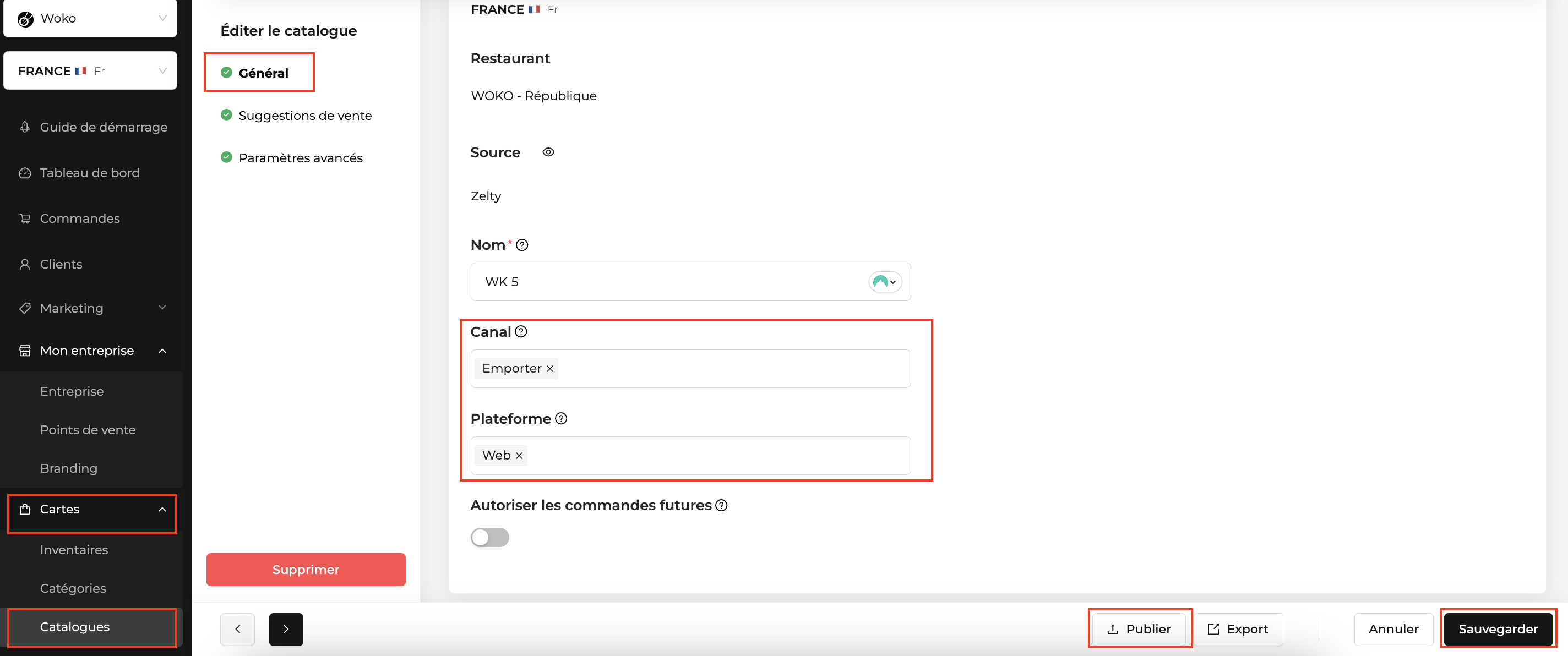Remove the Web platform tag

(x=519, y=456)
